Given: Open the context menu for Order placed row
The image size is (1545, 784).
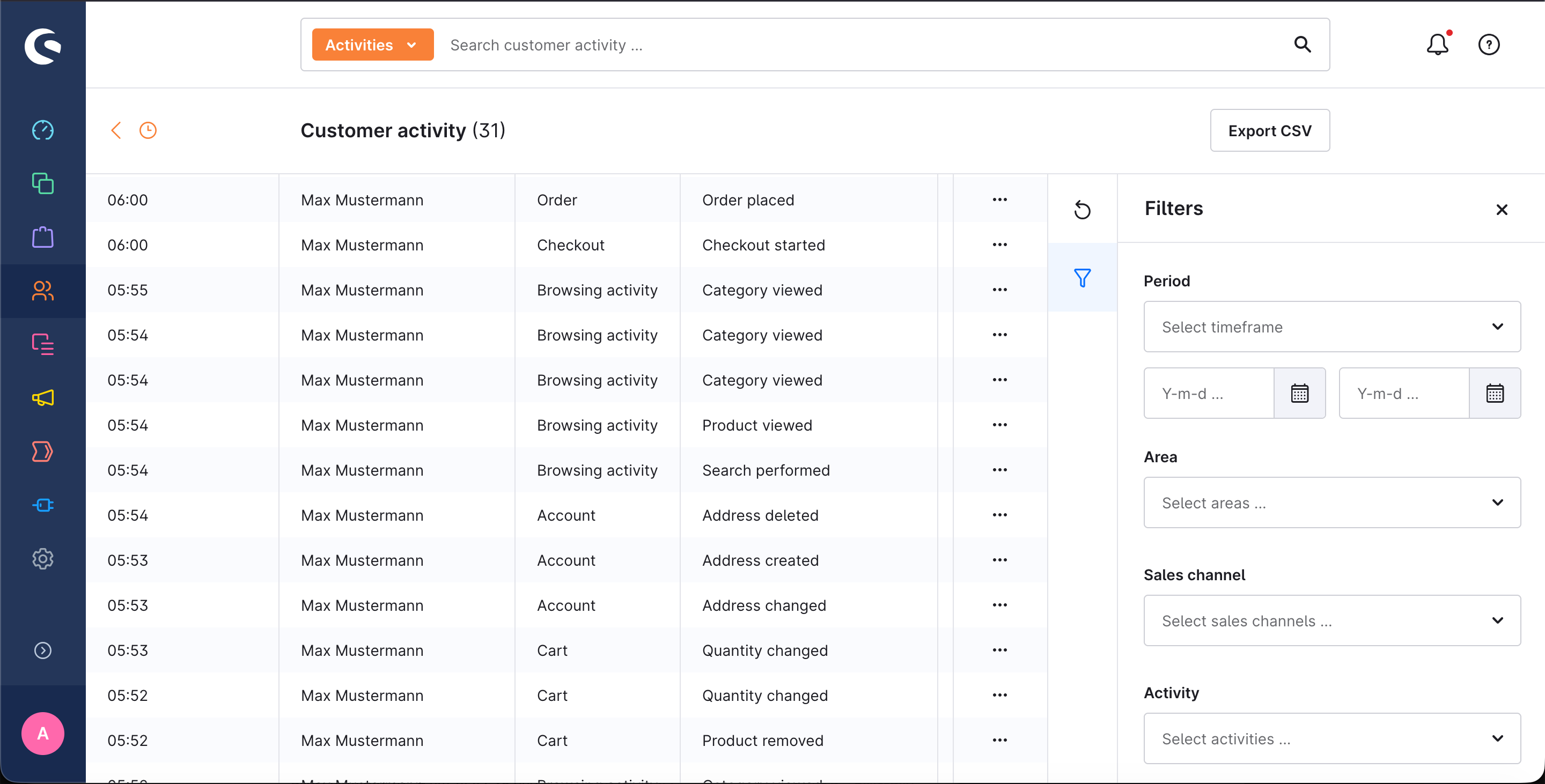Looking at the screenshot, I should [x=1000, y=199].
